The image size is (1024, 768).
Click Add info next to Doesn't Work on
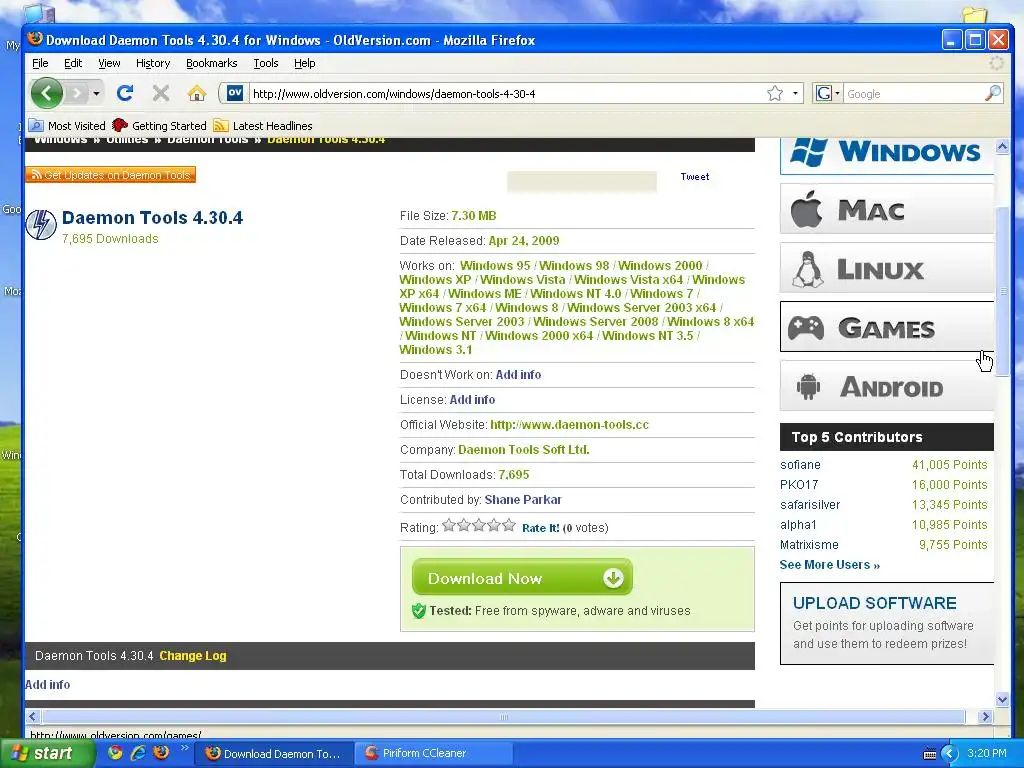[x=518, y=375]
